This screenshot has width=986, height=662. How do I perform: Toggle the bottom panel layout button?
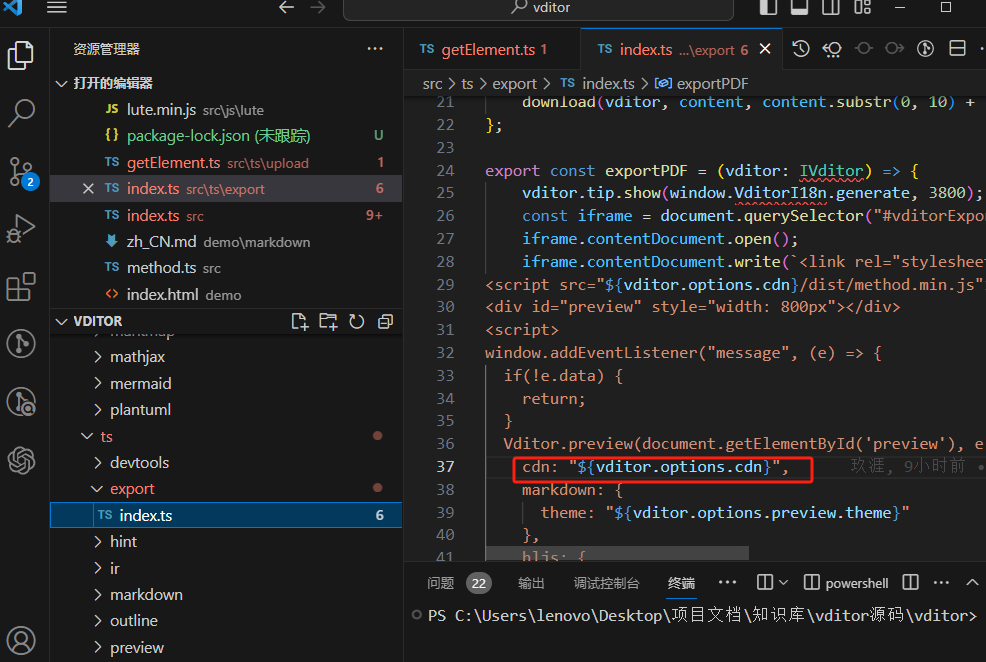(x=799, y=8)
